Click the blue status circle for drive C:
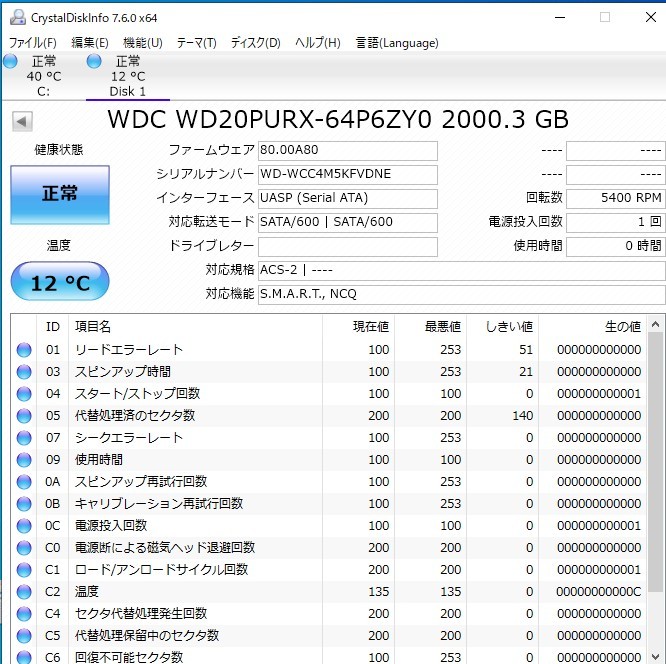The height and width of the screenshot is (664, 666). coord(10,61)
